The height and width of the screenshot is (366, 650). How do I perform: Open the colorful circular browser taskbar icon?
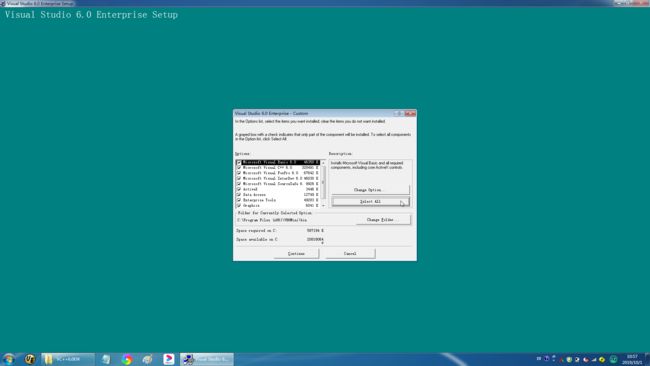127,359
